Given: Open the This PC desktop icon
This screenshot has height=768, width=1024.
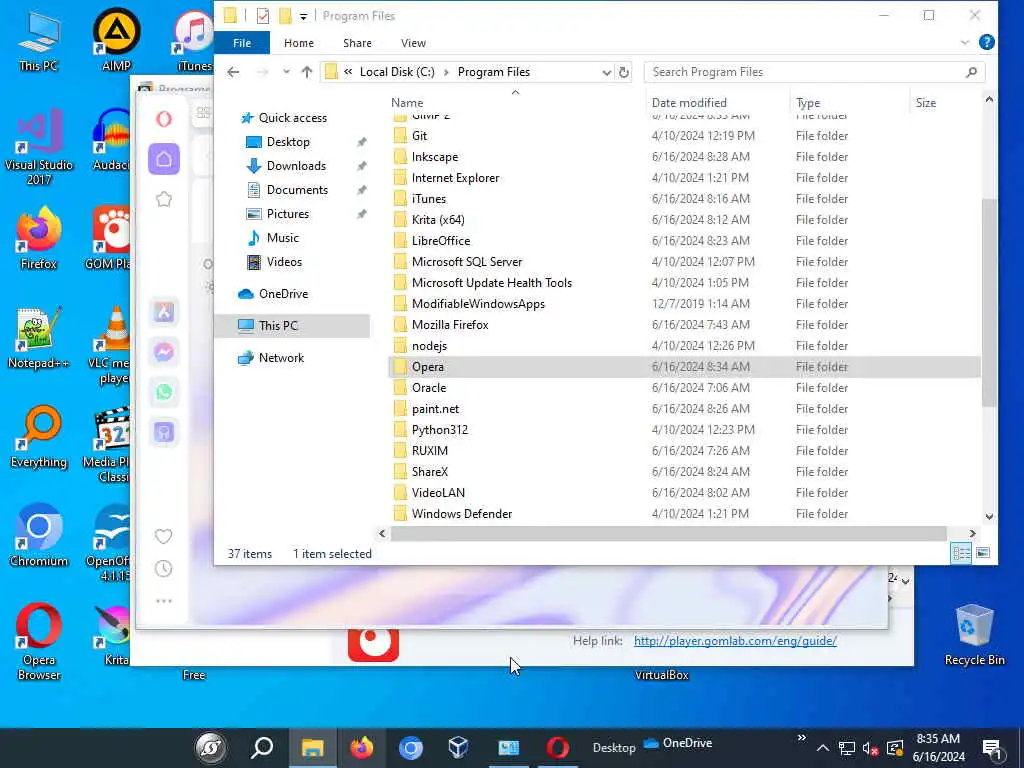Looking at the screenshot, I should (39, 41).
